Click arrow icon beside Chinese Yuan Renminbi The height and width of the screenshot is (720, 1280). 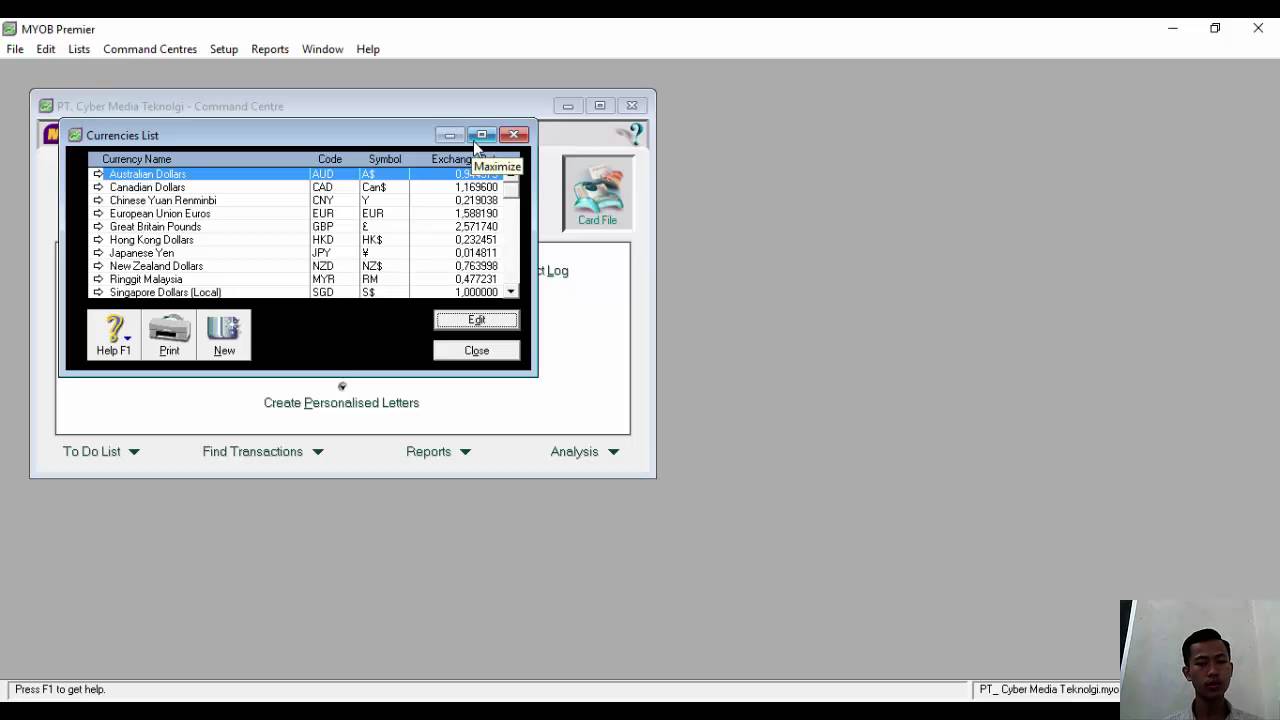point(98,200)
